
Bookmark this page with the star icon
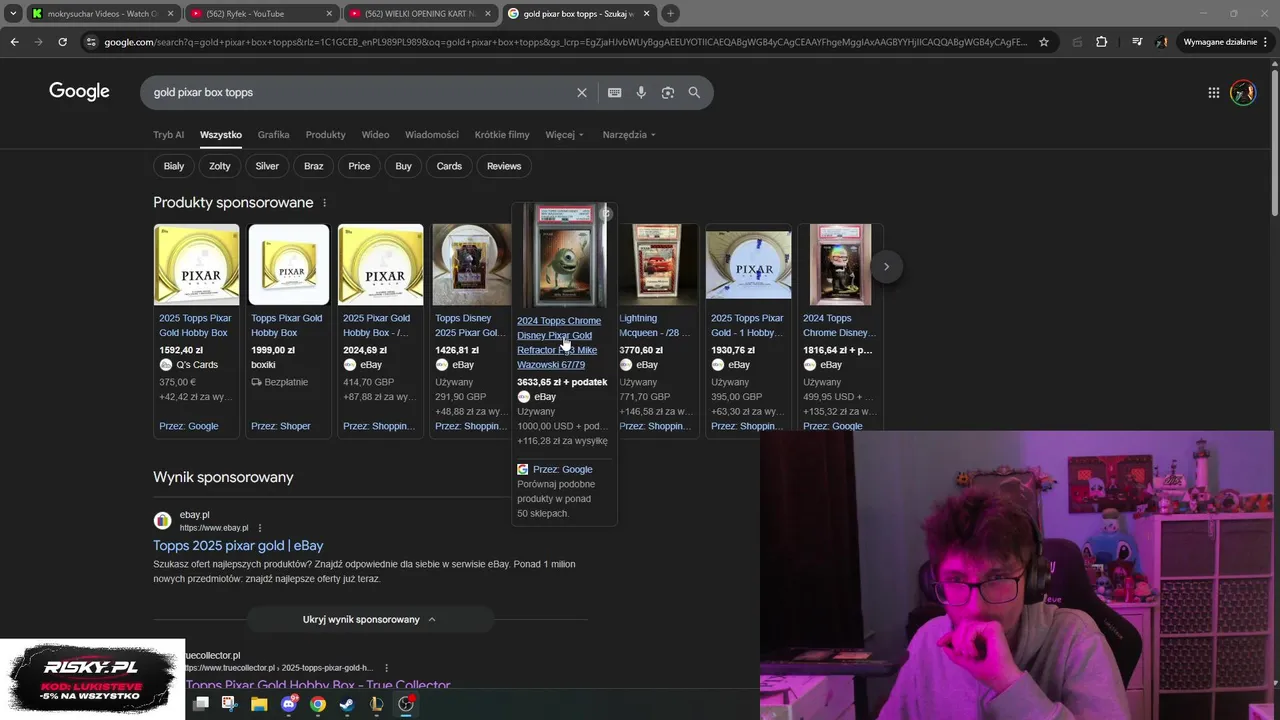click(1044, 42)
